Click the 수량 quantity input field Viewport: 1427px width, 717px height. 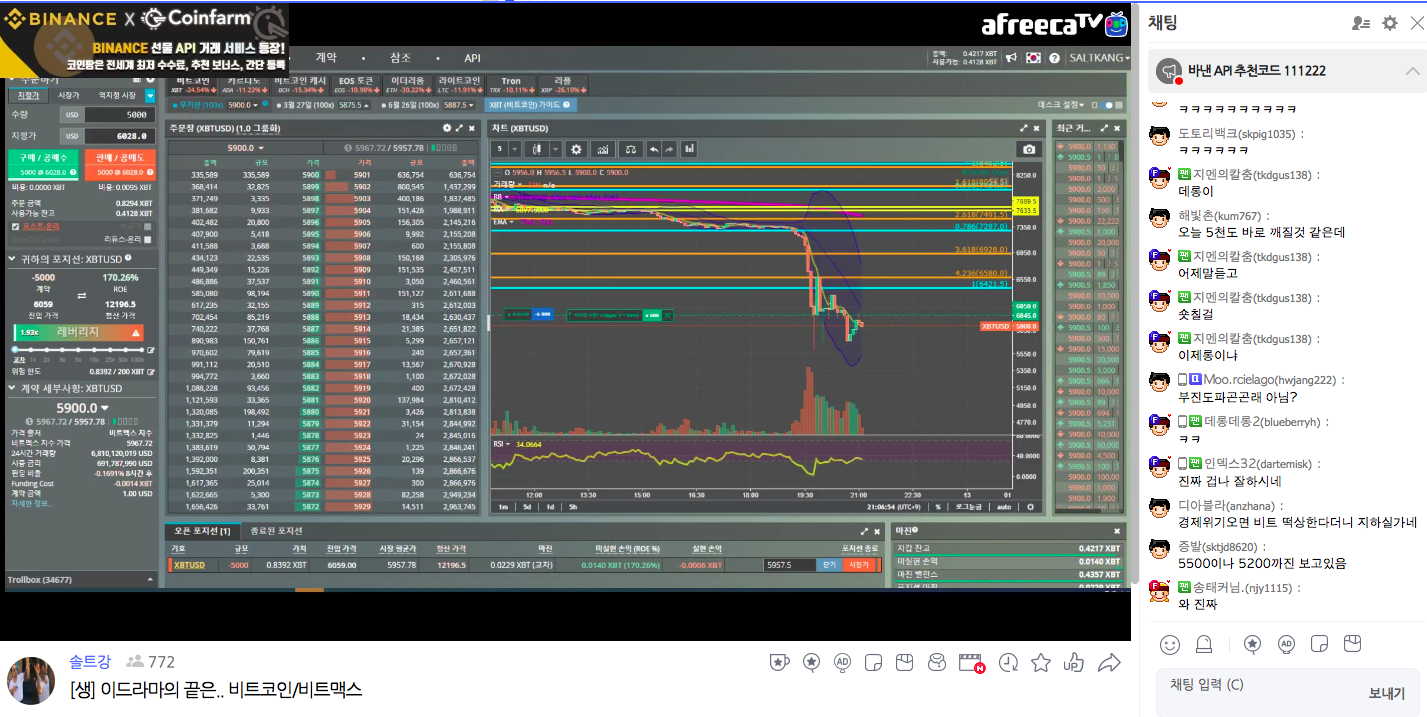(119, 115)
